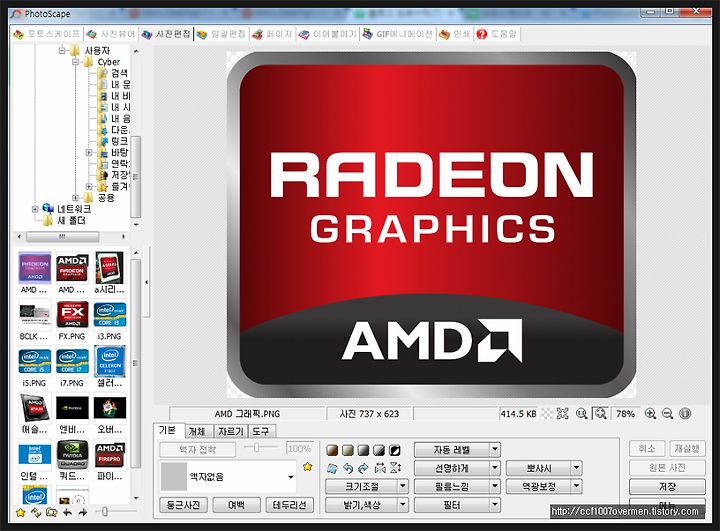Open the 포토스케이프 main tab
The width and height of the screenshot is (720, 531).
click(46, 34)
